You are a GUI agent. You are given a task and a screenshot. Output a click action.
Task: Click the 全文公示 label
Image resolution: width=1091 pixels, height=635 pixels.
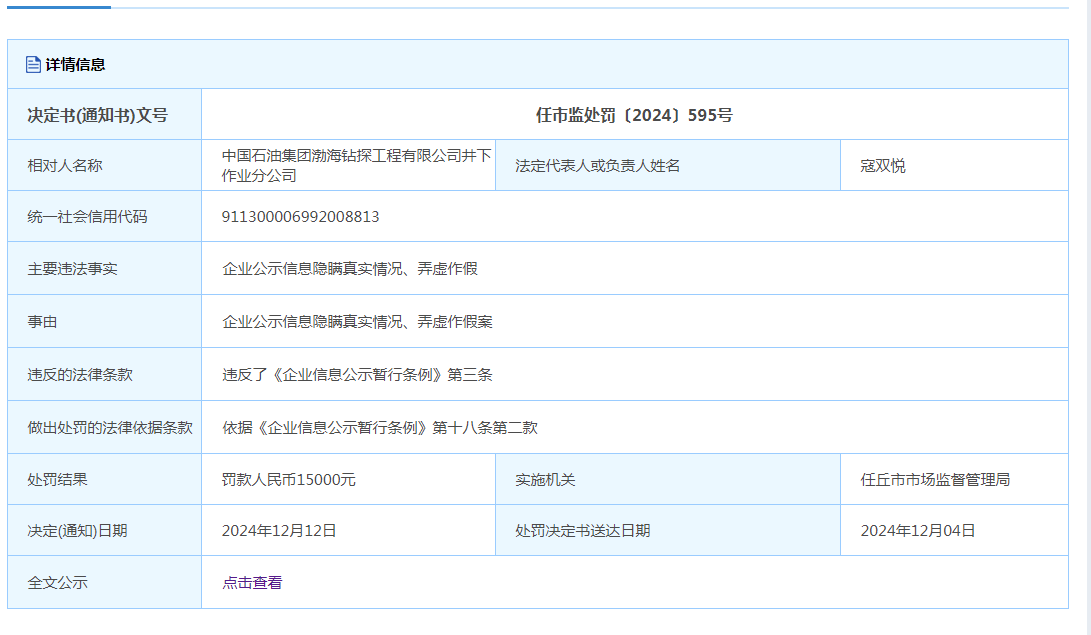click(x=57, y=583)
